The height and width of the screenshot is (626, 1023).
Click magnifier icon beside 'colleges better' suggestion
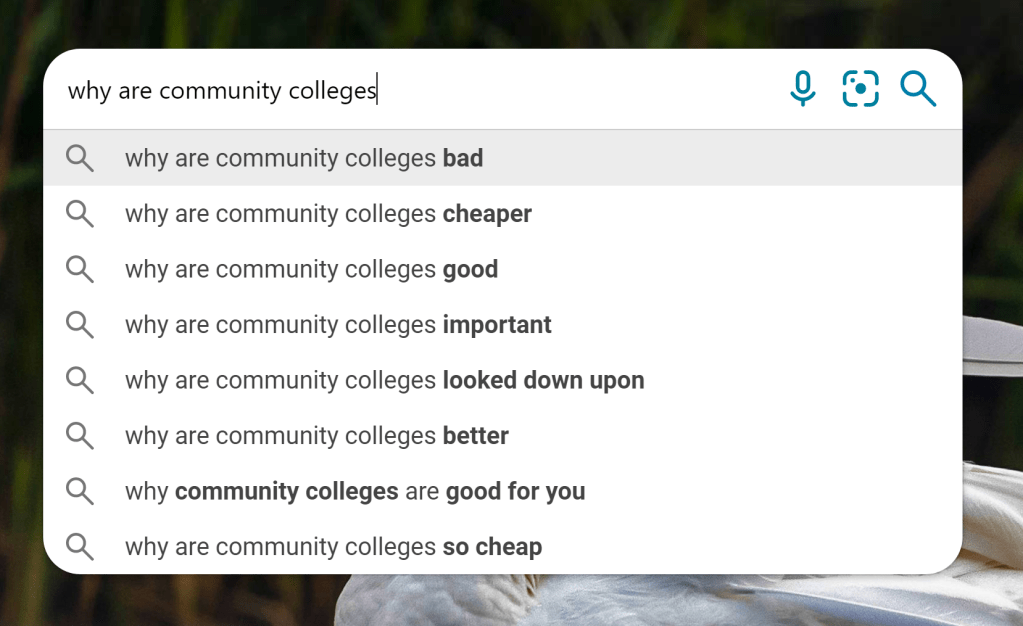tap(80, 436)
